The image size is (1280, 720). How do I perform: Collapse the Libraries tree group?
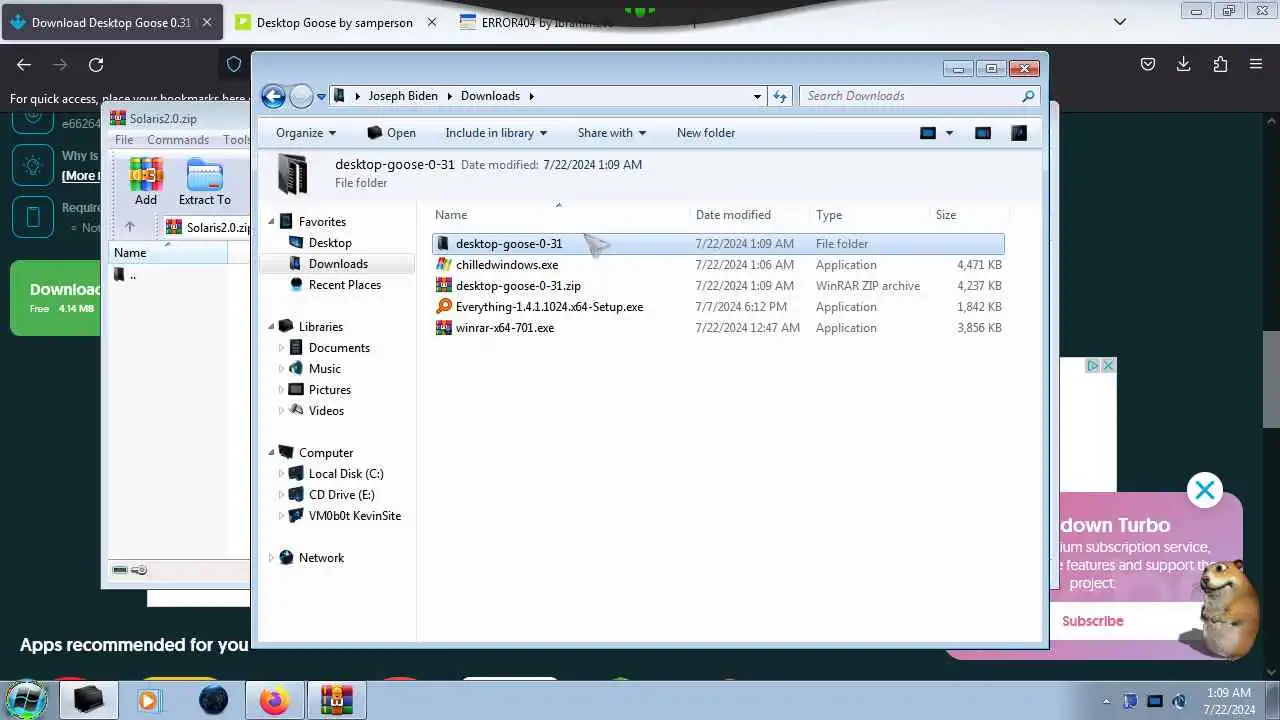tap(271, 327)
